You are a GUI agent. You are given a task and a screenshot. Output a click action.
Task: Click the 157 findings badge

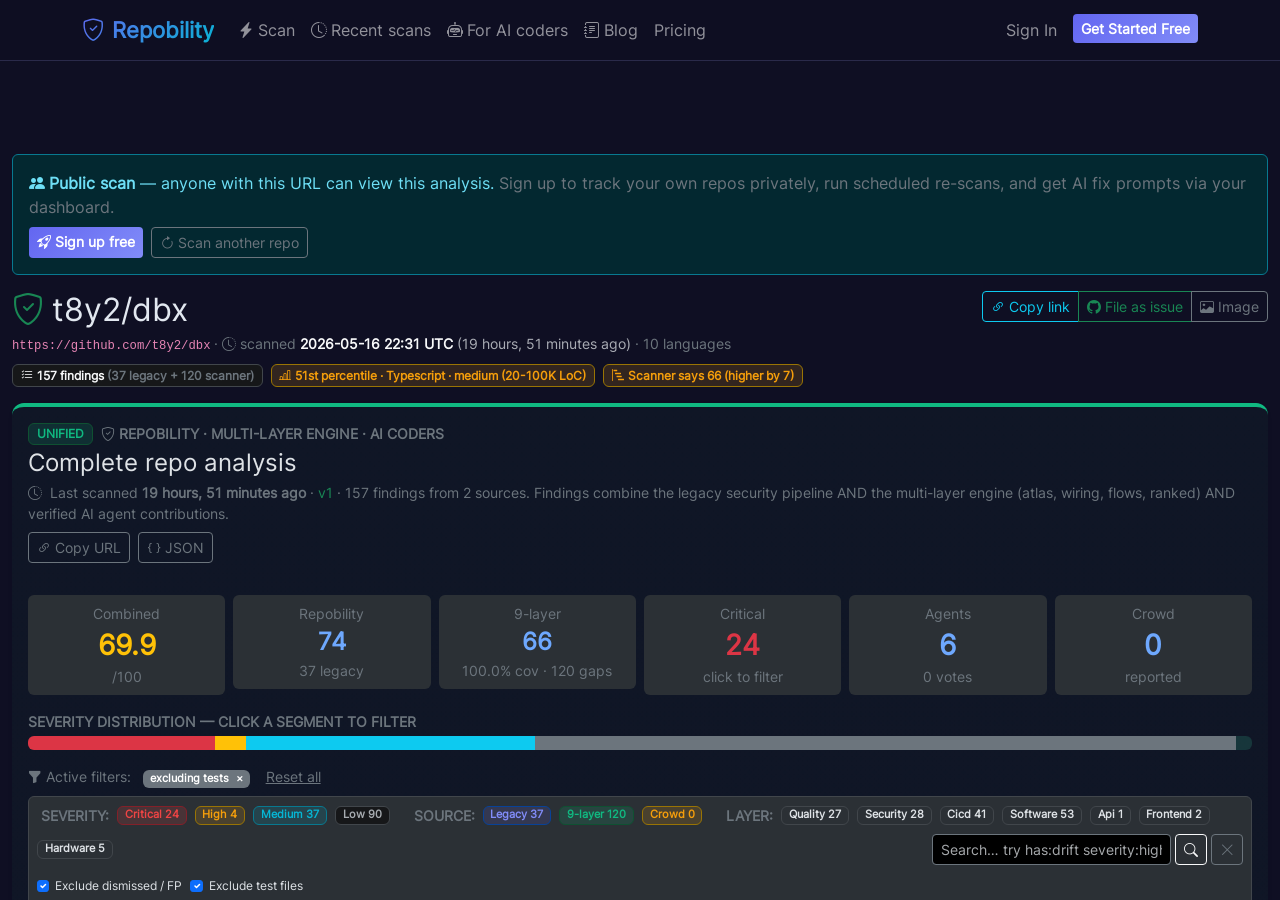137,375
